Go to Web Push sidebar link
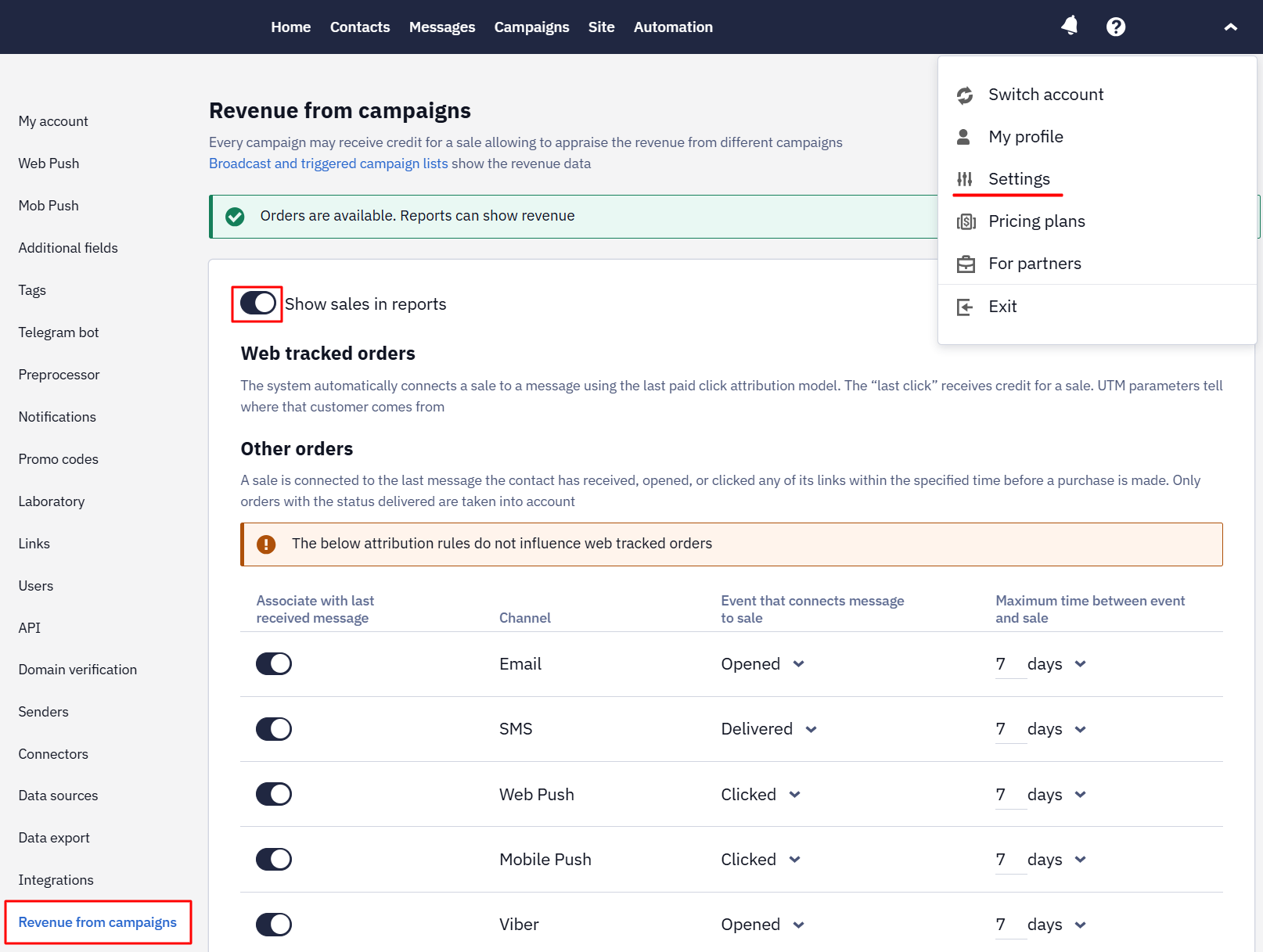Viewport: 1263px width, 952px height. [49, 163]
